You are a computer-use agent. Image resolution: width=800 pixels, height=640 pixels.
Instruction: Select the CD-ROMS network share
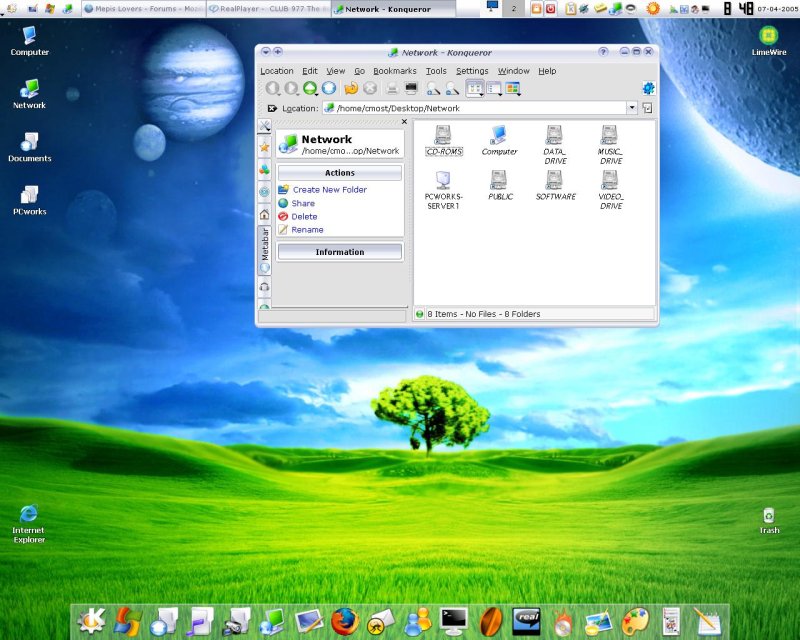click(444, 140)
